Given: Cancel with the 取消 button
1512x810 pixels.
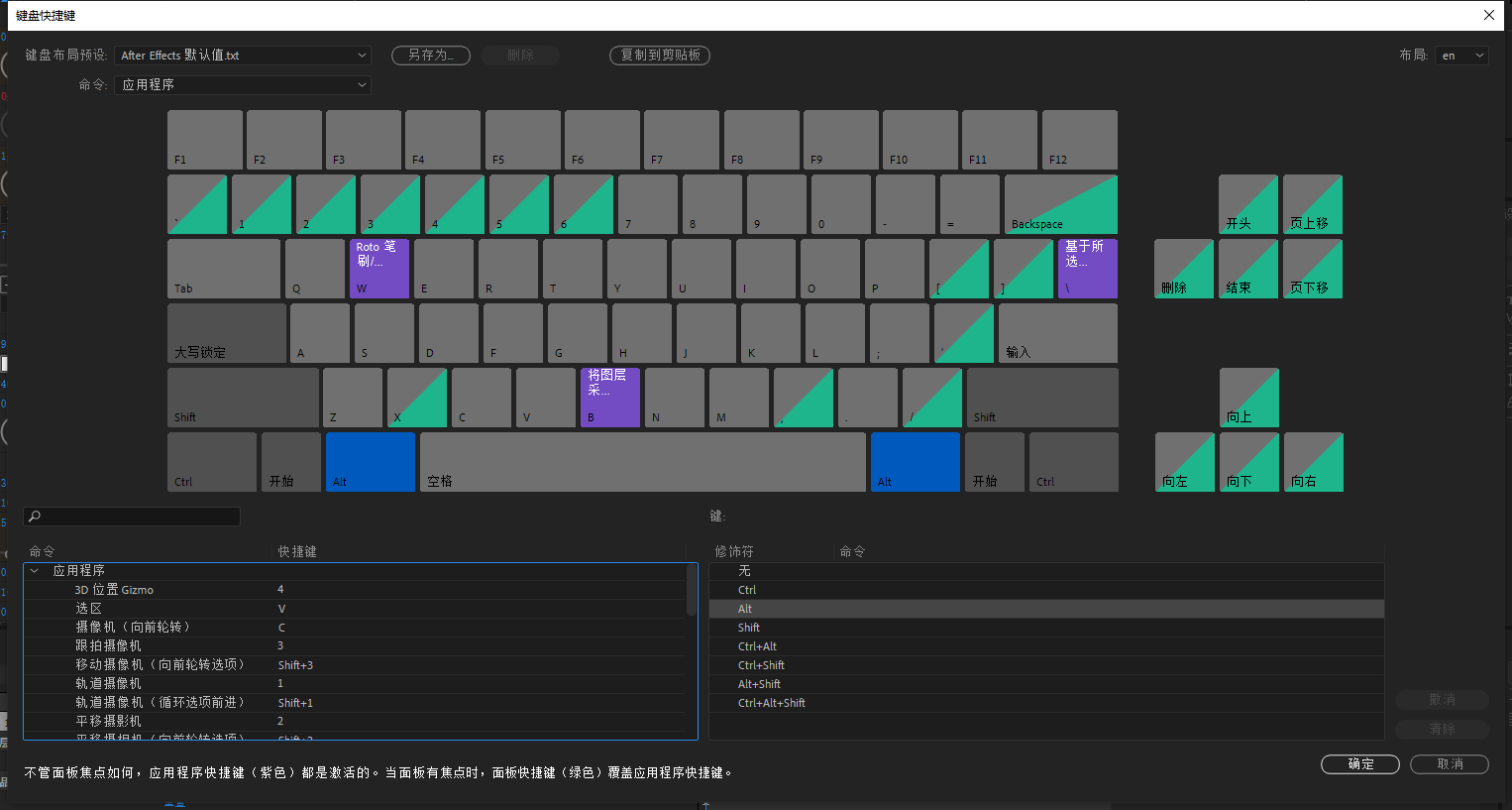Looking at the screenshot, I should (1450, 764).
